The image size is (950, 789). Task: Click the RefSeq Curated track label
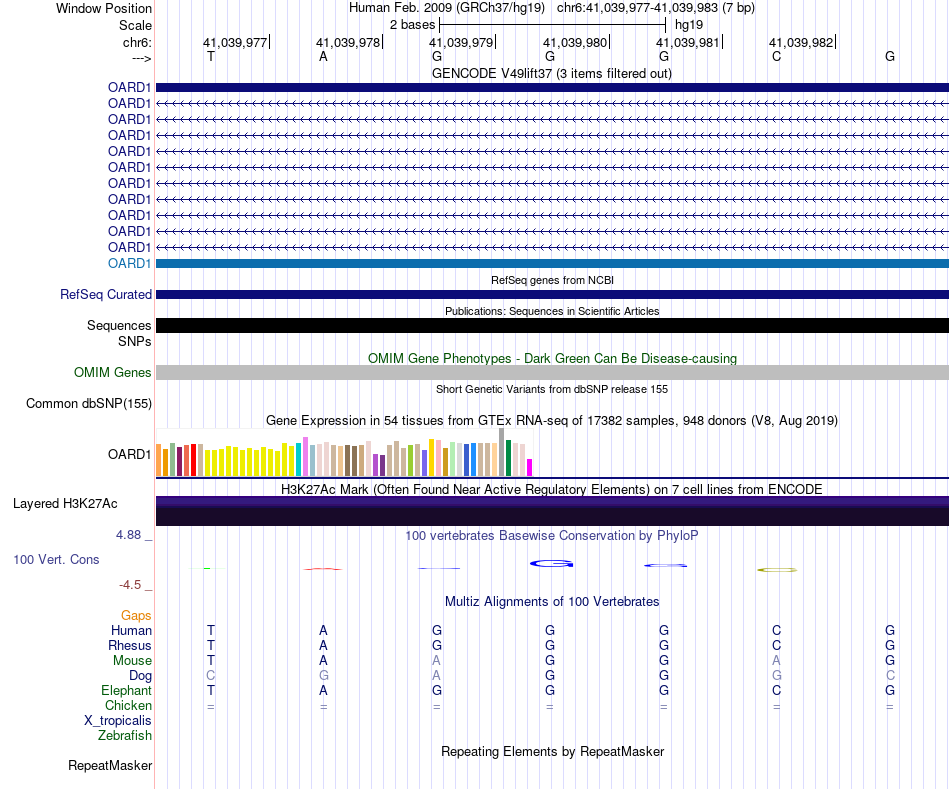(105, 295)
